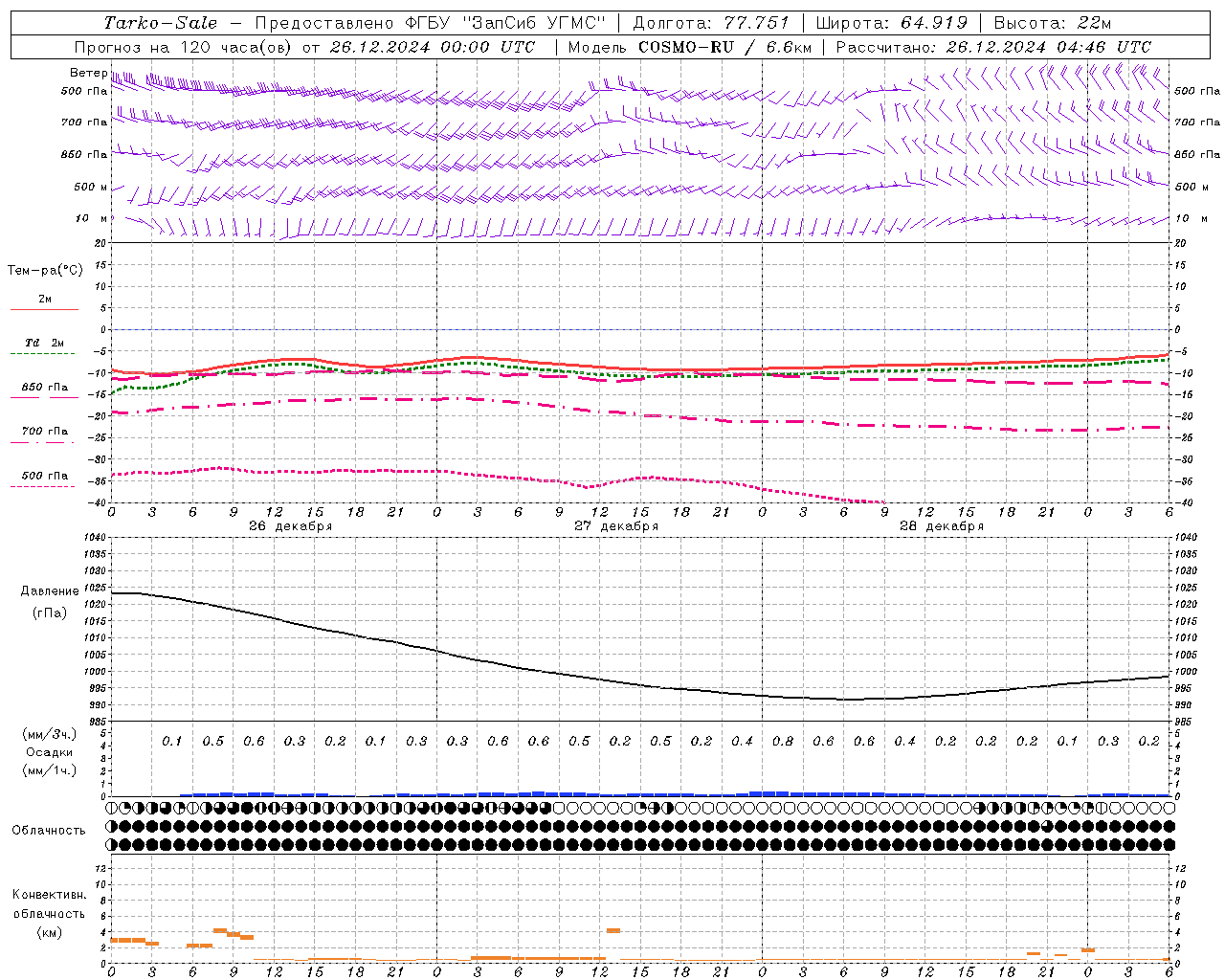Screen dimensions: 1225x980
Task: Click the Прогноз на 120 часа(ов) text
Action: coord(186,47)
